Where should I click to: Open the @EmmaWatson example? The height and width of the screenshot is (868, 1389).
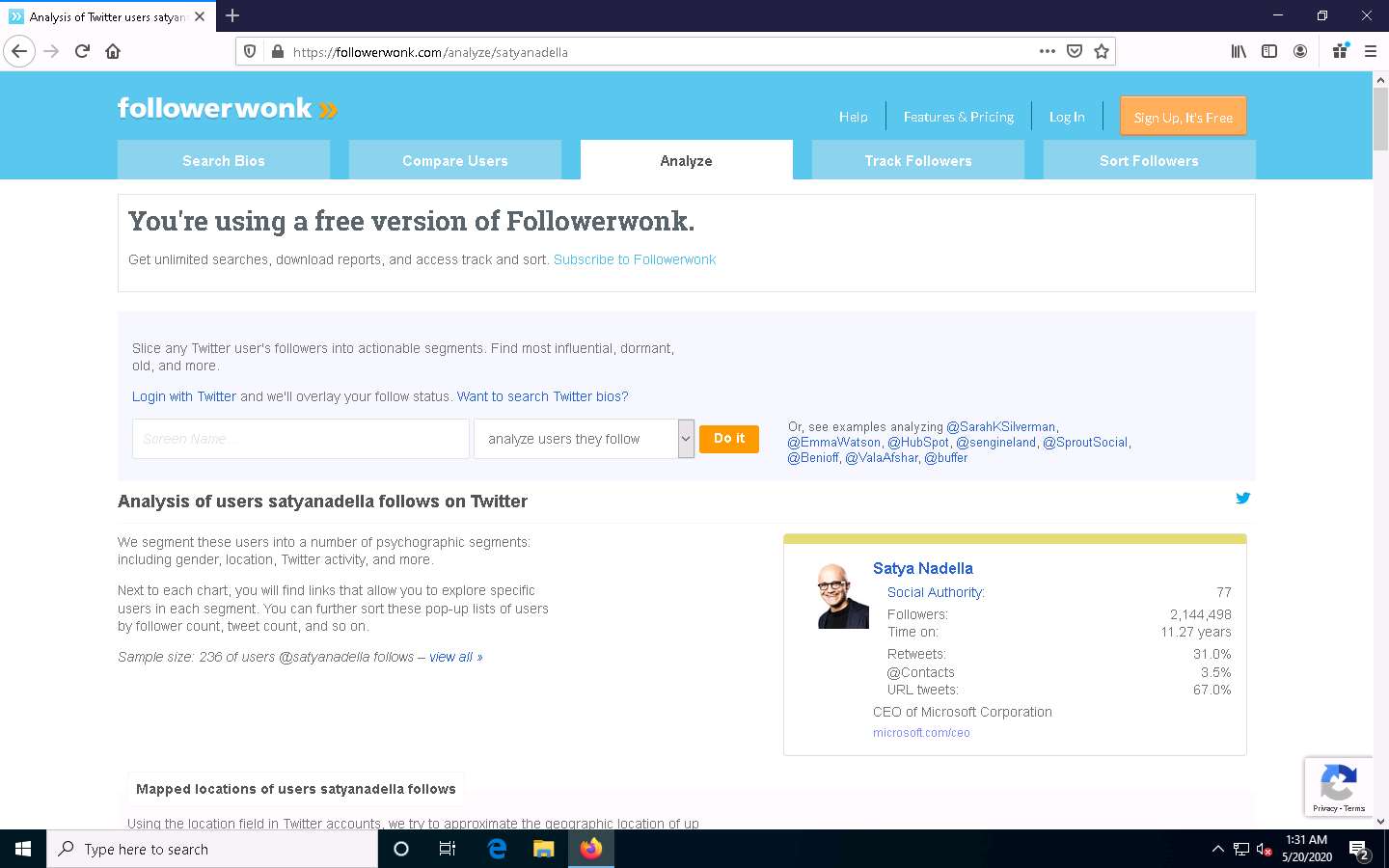834,442
